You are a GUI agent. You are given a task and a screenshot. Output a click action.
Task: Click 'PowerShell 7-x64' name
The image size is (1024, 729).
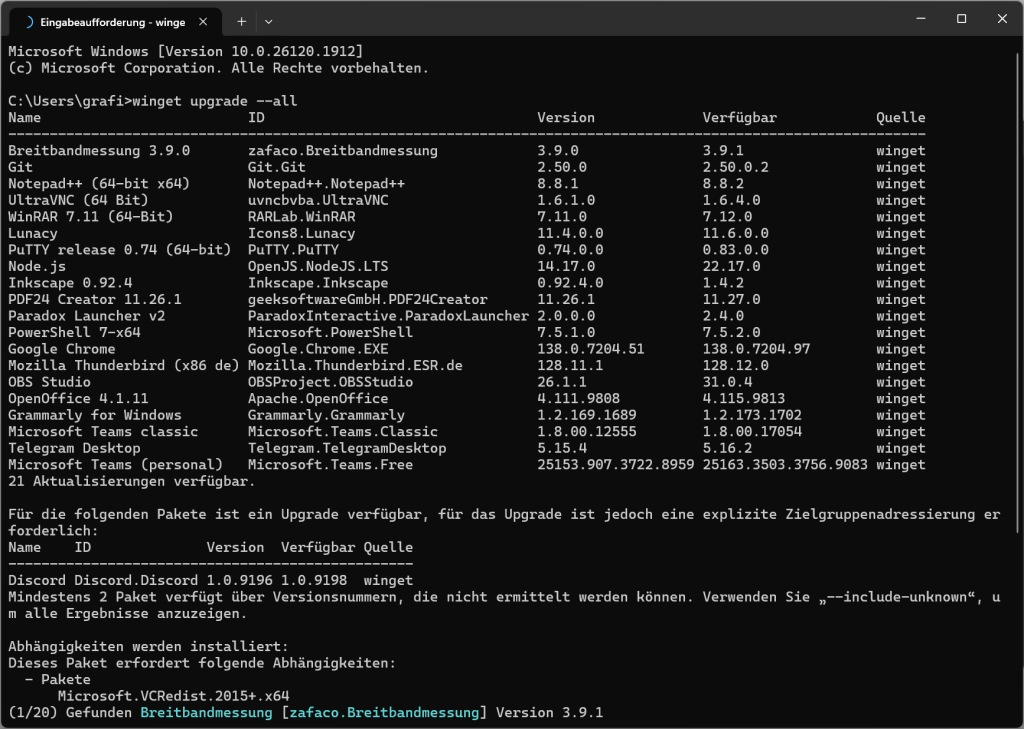point(74,332)
